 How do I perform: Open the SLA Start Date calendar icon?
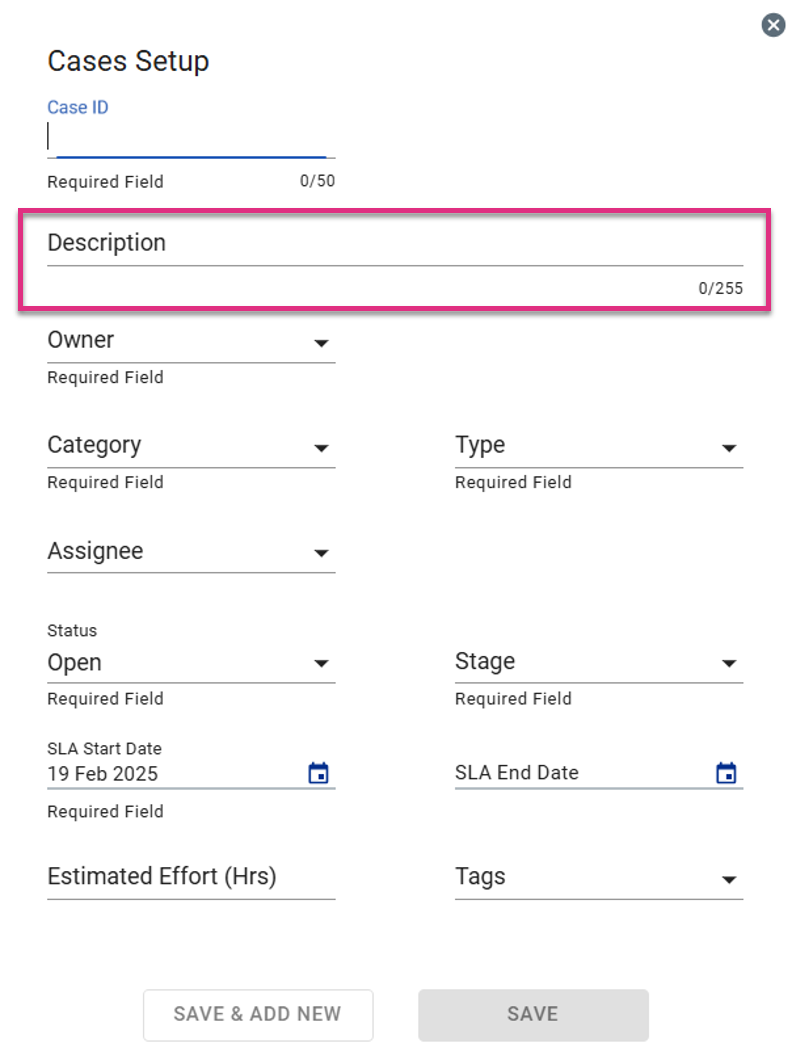[x=319, y=772]
